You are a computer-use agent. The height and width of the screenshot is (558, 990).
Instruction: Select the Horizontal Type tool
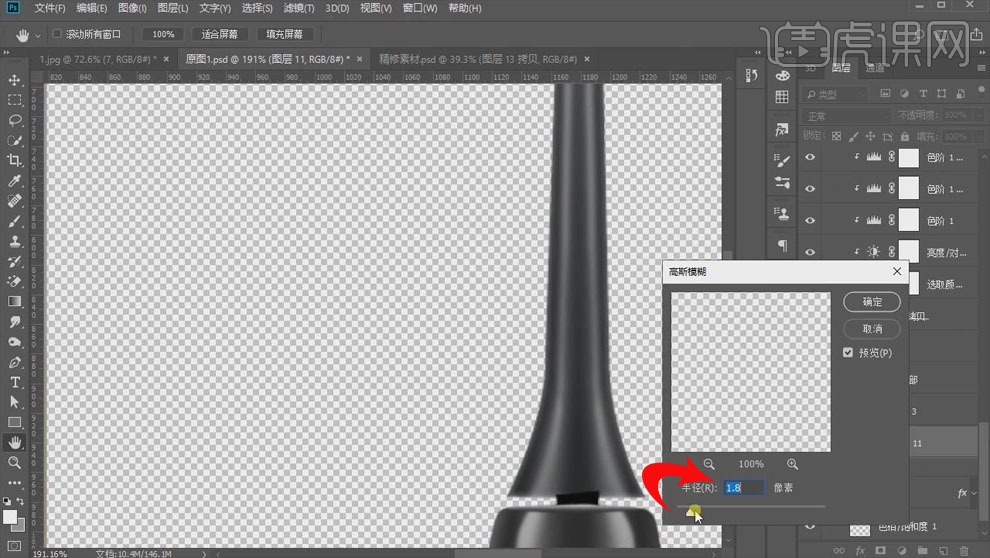tap(15, 383)
